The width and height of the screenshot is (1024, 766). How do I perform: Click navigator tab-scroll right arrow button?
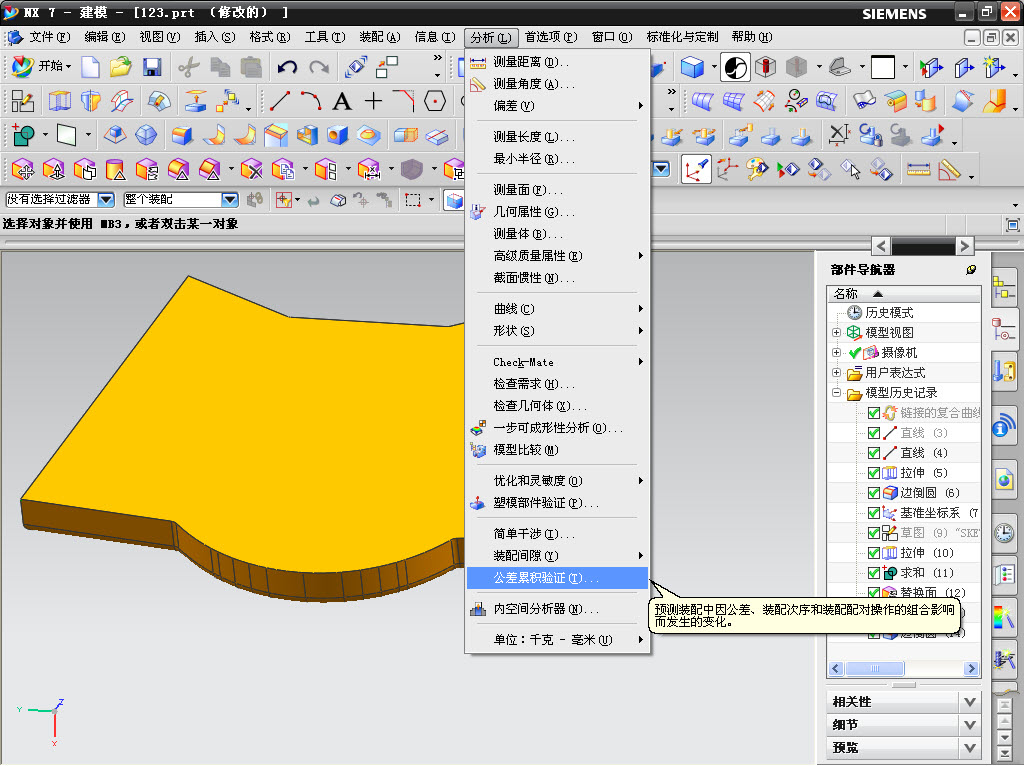965,246
